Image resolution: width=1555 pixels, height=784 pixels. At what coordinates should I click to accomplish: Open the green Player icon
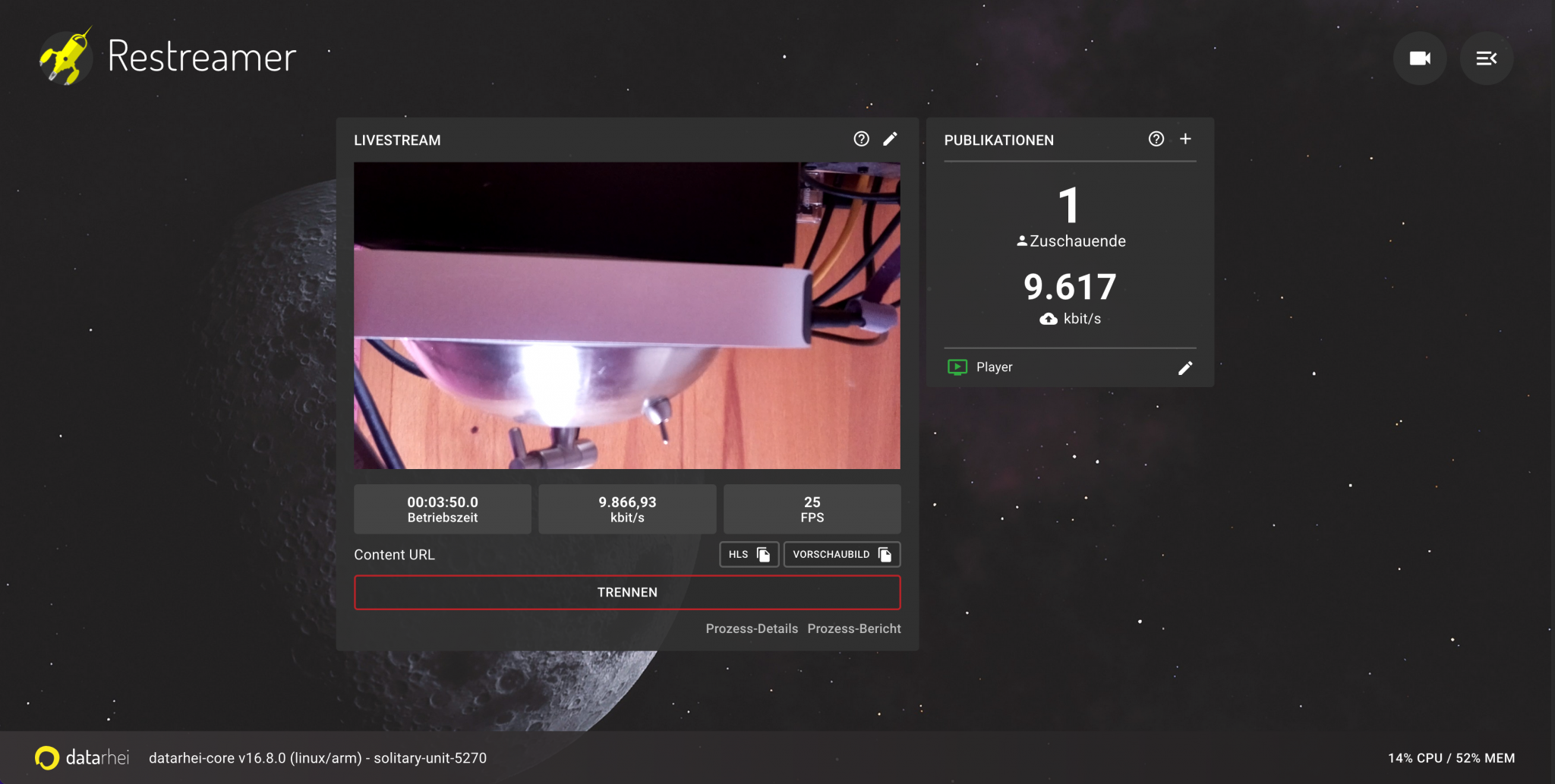click(x=957, y=367)
